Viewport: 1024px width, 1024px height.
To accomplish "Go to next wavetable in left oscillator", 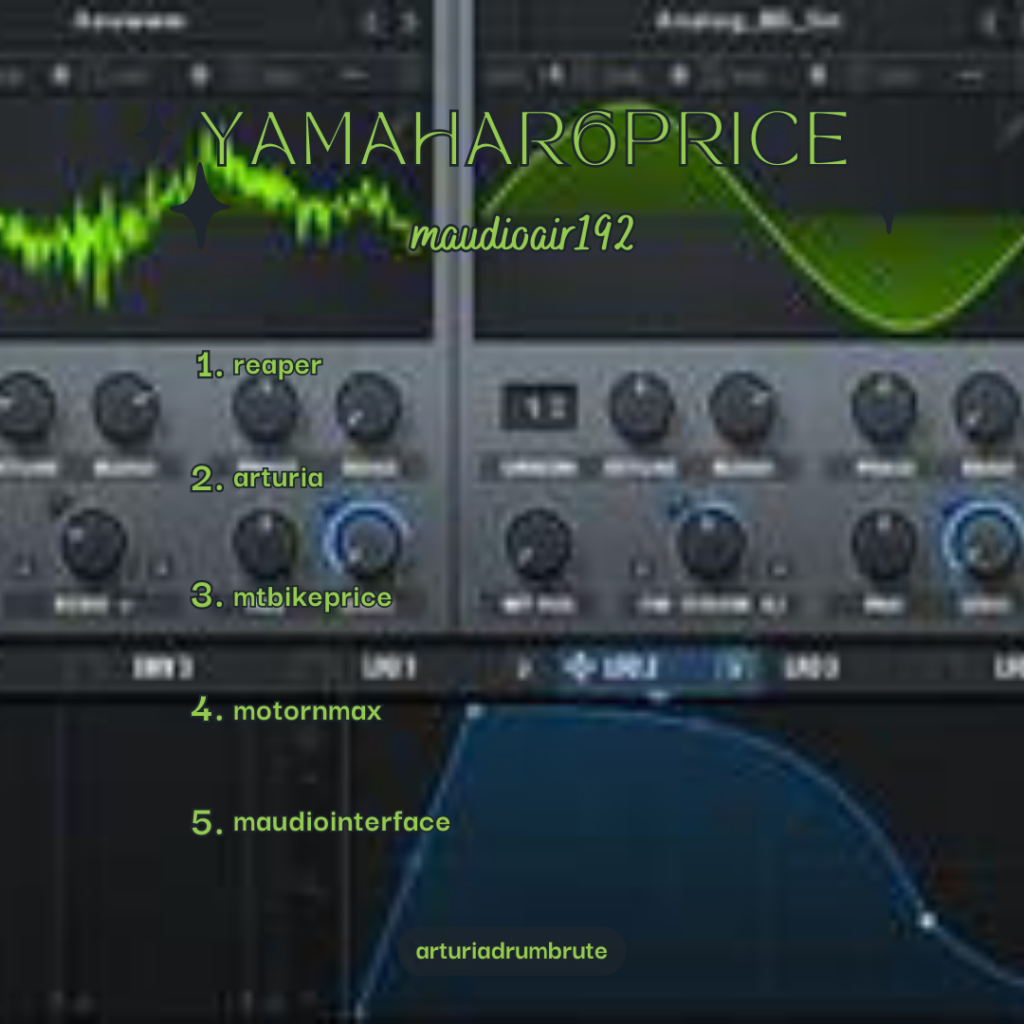I will (409, 22).
